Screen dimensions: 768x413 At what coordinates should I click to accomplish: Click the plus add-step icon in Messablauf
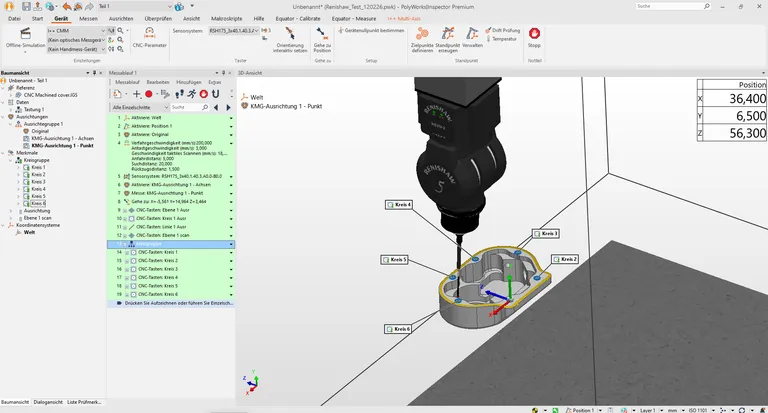pos(137,94)
